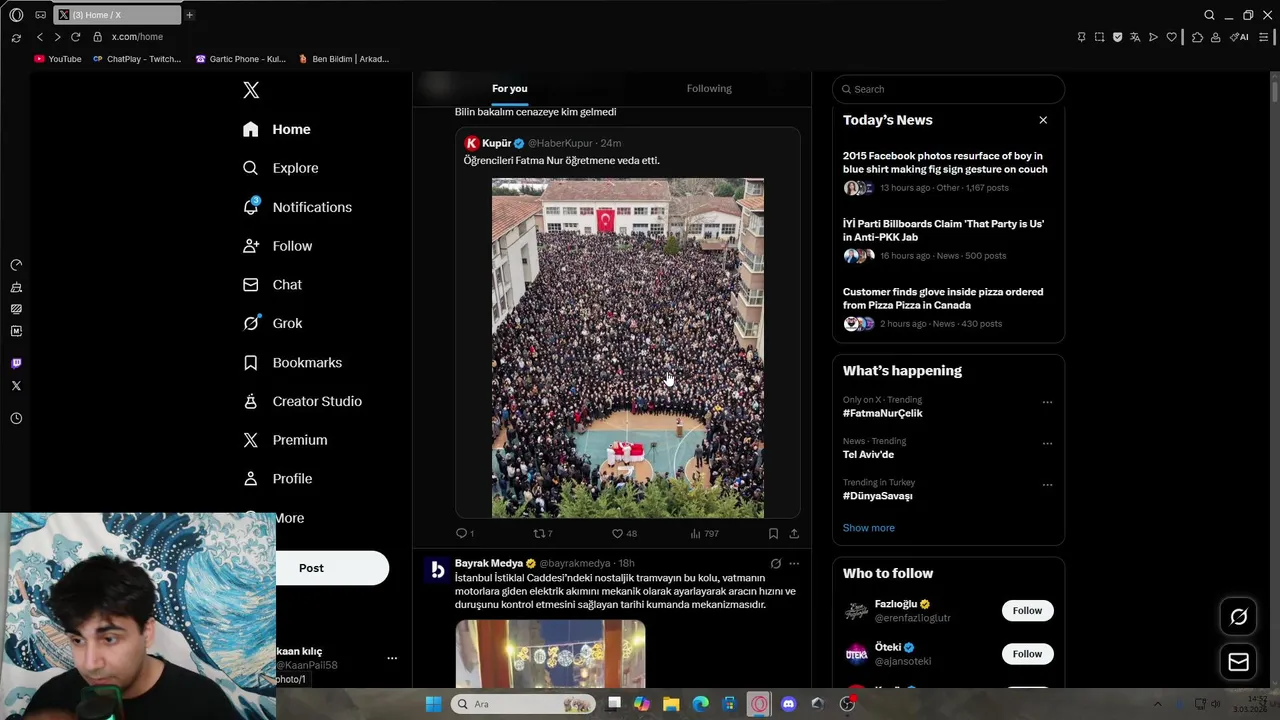1280x720 pixels.
Task: Open history clock in Opera sidebar
Action: coord(16,419)
